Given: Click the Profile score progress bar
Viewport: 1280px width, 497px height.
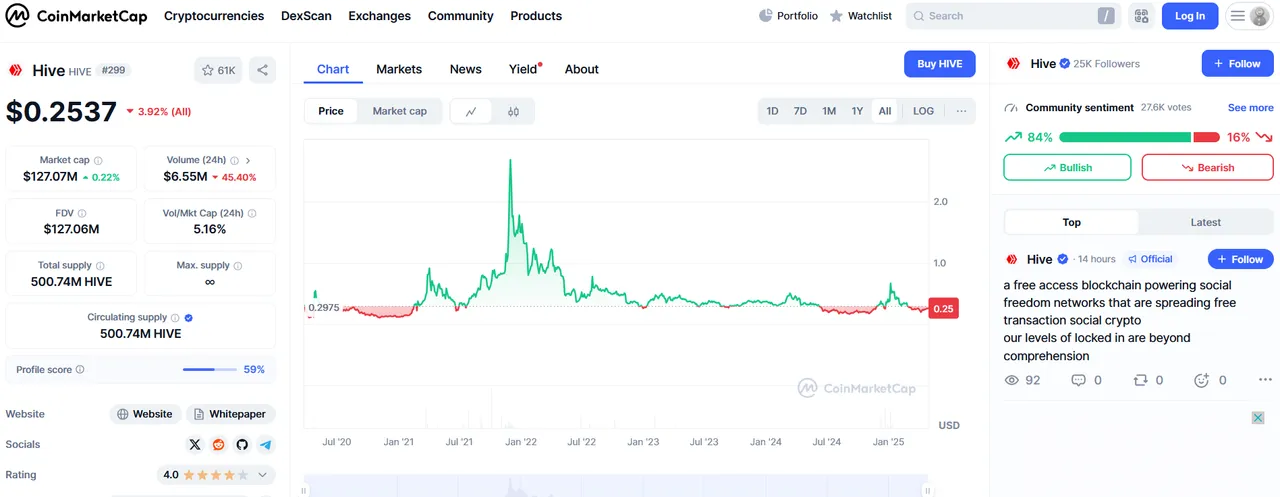Looking at the screenshot, I should (209, 369).
